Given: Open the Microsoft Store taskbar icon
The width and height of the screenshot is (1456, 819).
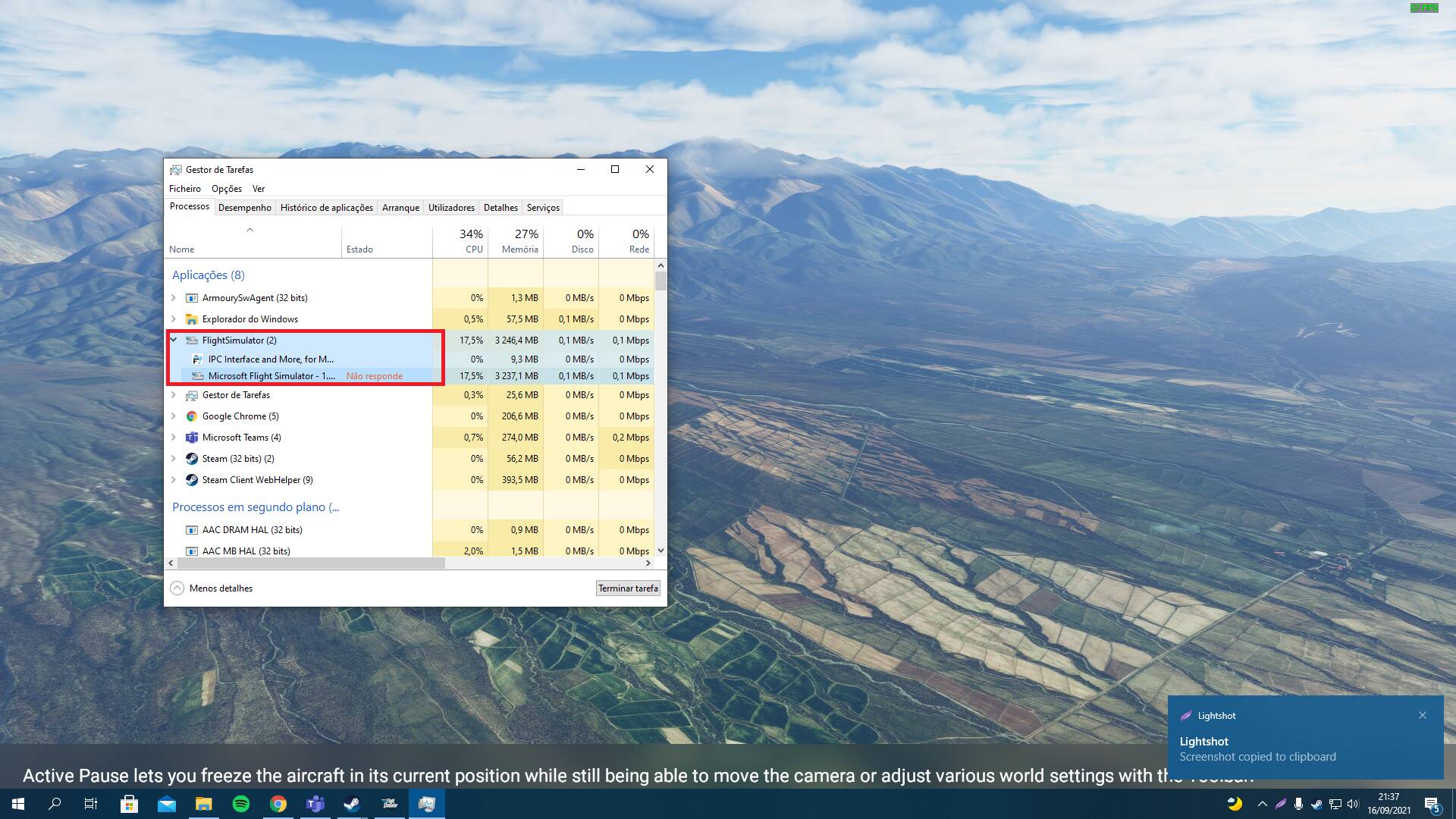Looking at the screenshot, I should (x=129, y=804).
